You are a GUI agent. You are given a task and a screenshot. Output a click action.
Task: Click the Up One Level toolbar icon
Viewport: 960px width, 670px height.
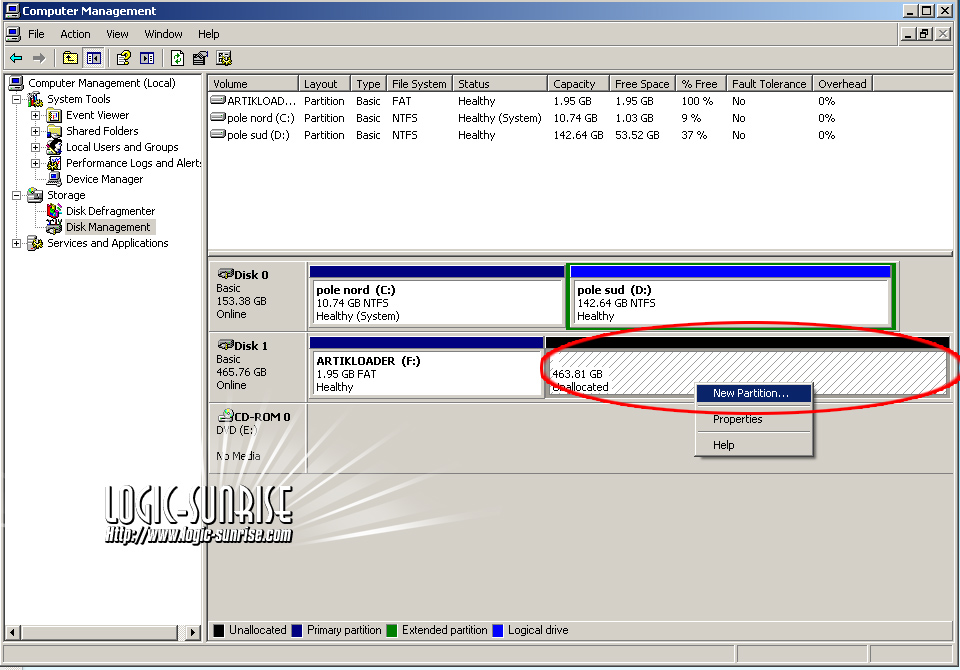tap(70, 58)
